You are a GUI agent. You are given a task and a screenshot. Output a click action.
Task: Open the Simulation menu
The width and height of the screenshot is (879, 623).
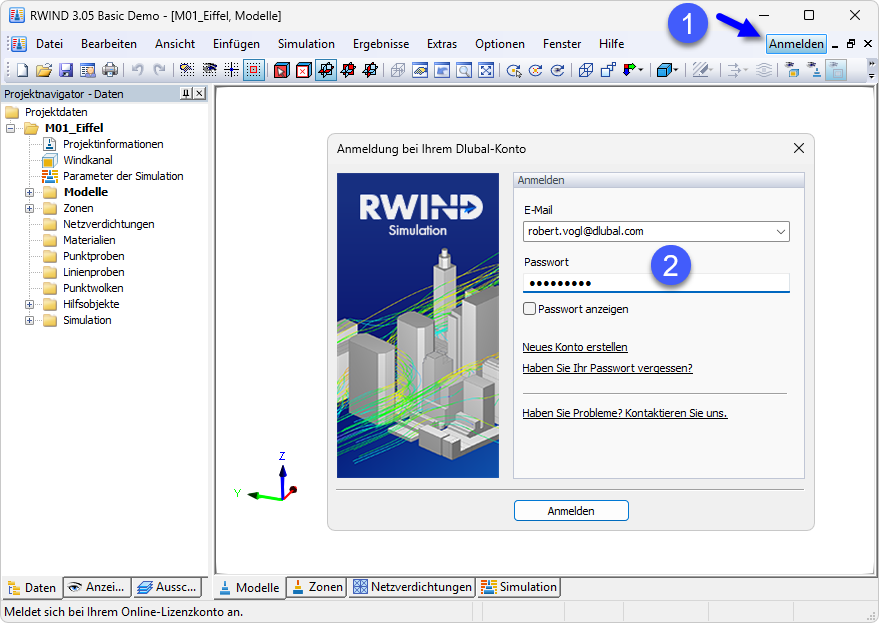pyautogui.click(x=306, y=44)
